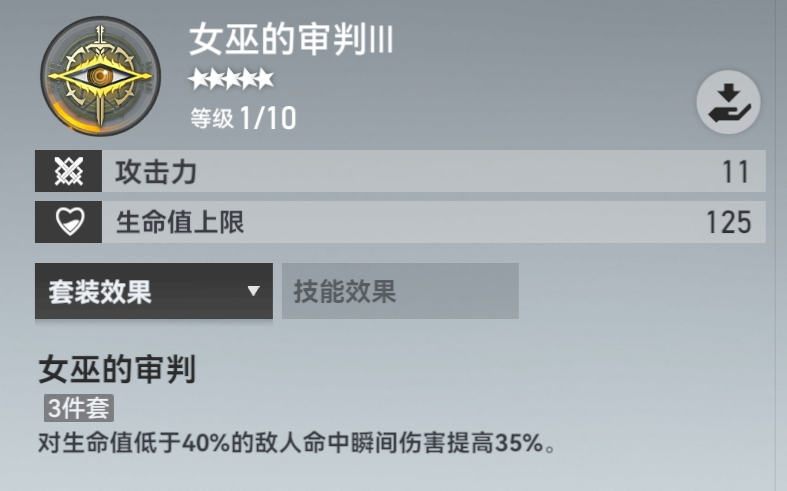This screenshot has height=491, width=787.
Task: Click the orange progress arc on emblem
Action: 65,117
